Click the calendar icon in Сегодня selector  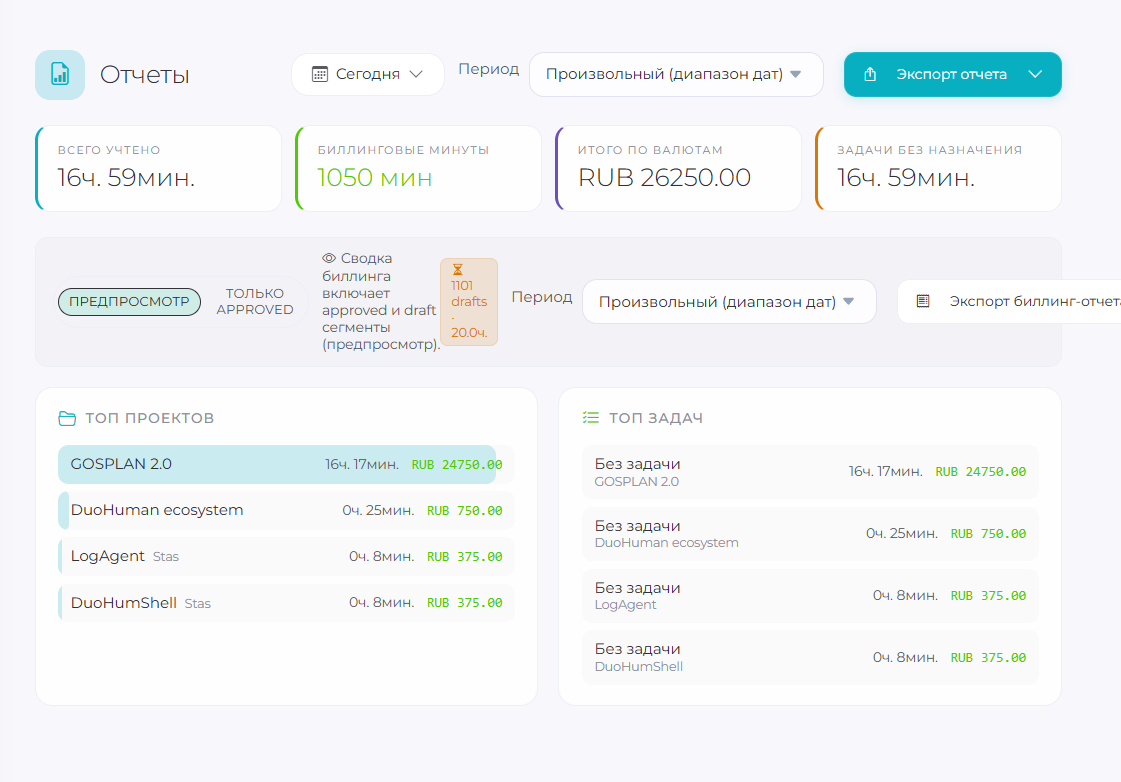pyautogui.click(x=320, y=74)
